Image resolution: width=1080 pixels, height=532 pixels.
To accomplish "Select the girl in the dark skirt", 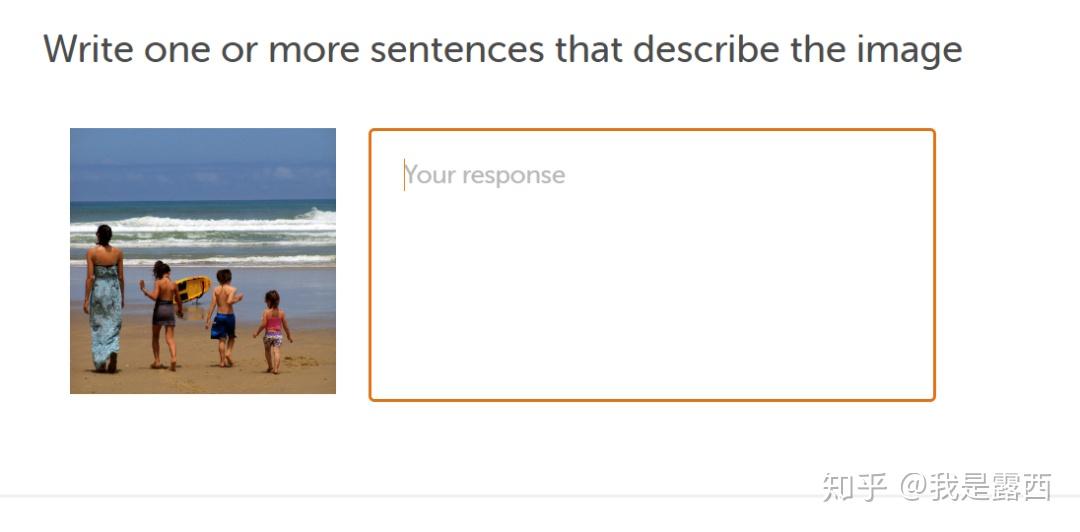I will click(163, 314).
